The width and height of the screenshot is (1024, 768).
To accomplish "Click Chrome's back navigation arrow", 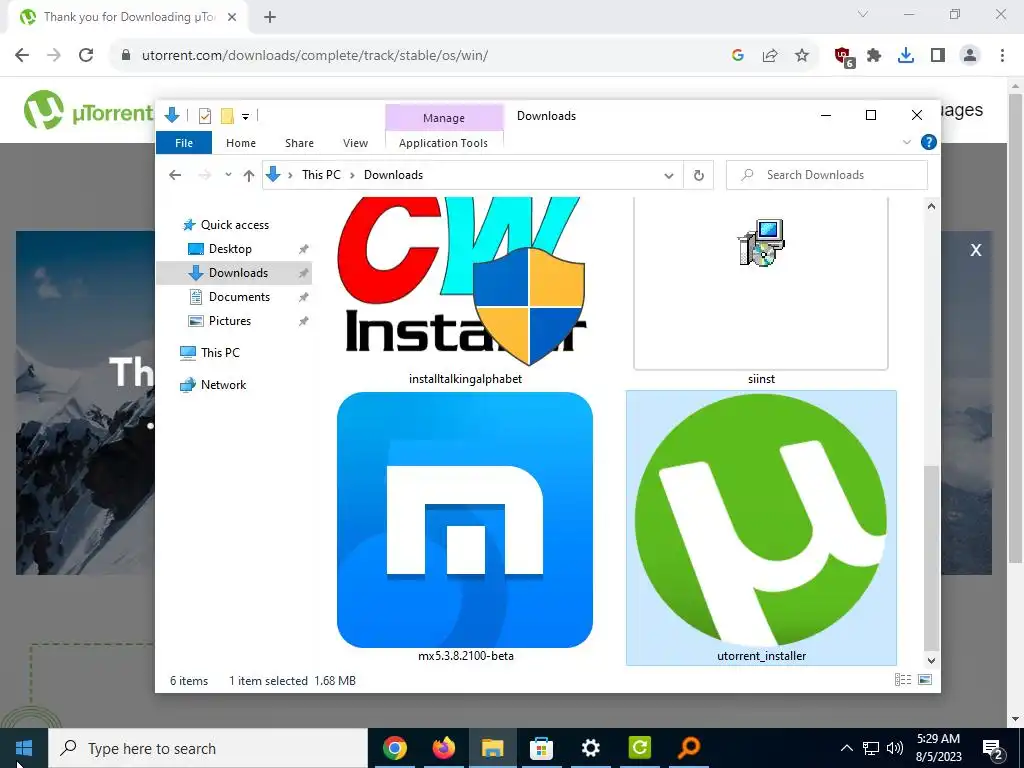I will pyautogui.click(x=22, y=56).
